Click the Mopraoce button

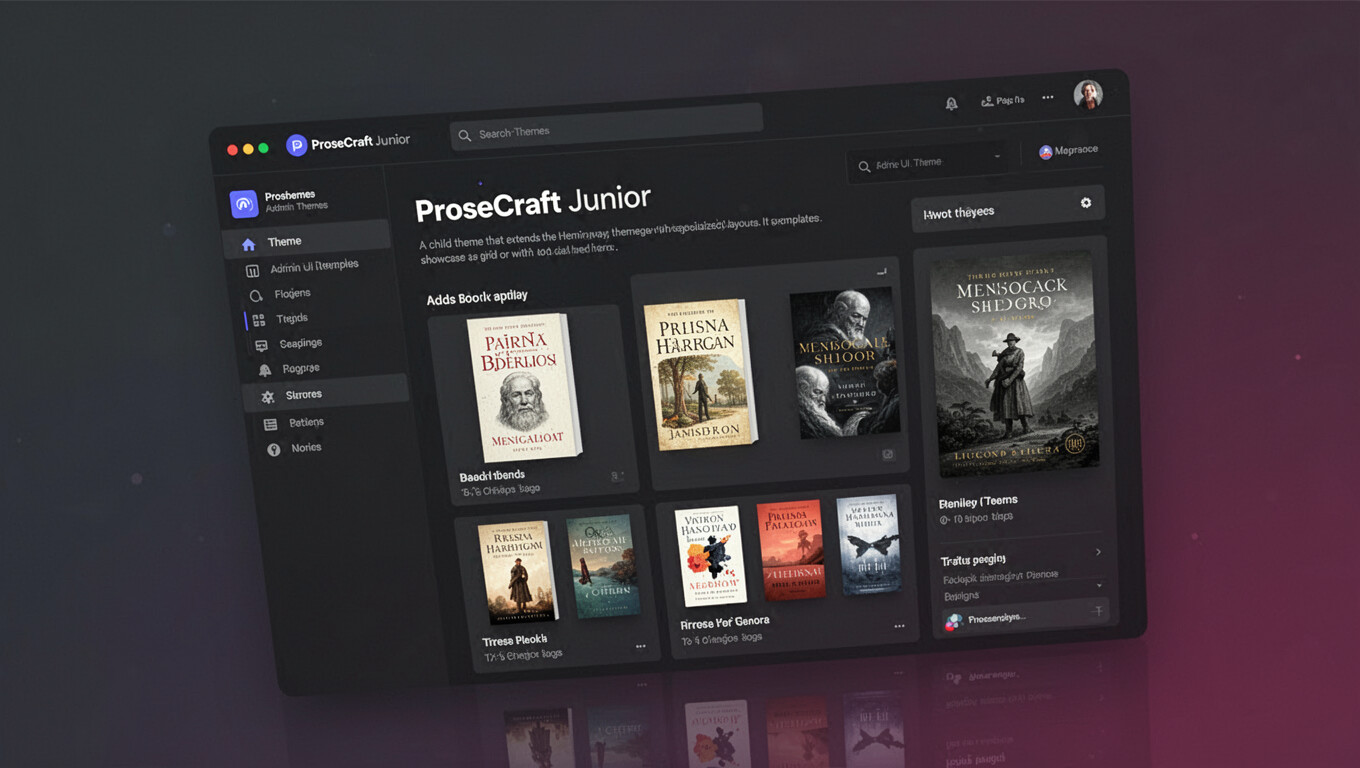tap(1068, 151)
